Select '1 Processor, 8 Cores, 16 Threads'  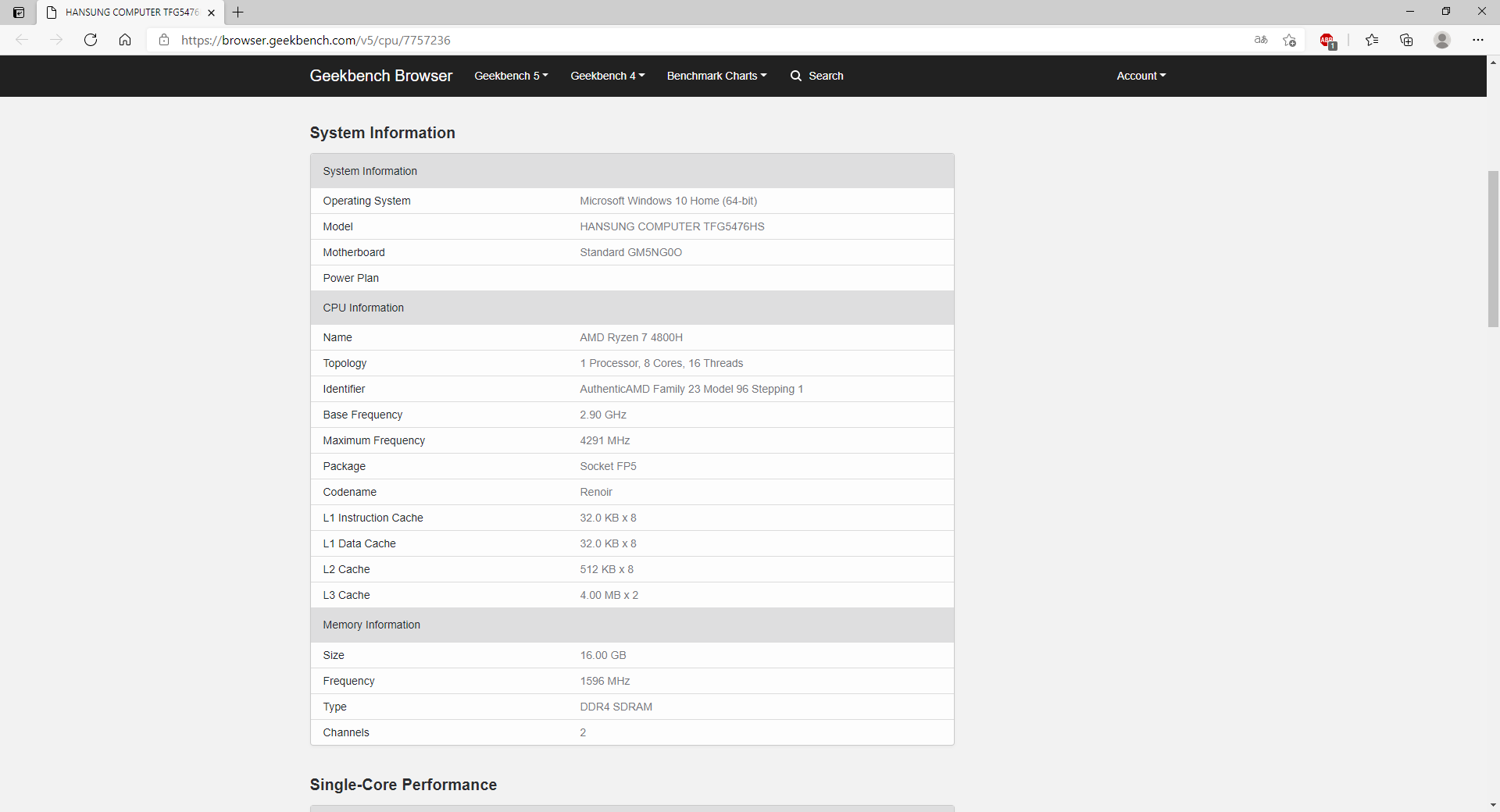coord(661,363)
